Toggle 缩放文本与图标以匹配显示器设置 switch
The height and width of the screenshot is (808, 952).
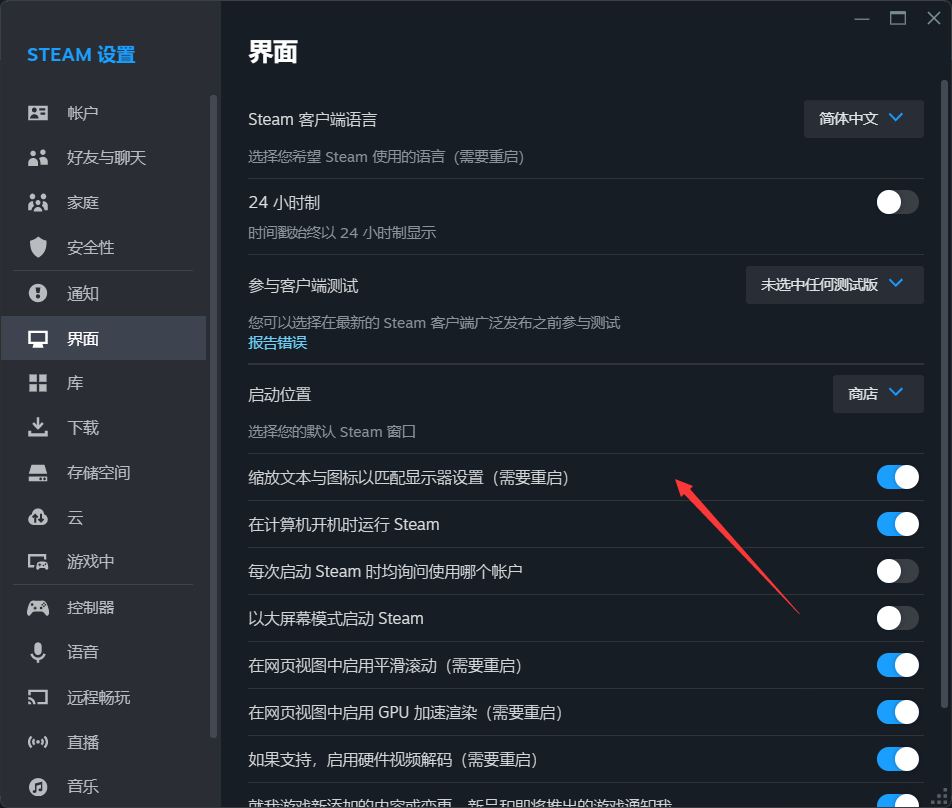897,477
